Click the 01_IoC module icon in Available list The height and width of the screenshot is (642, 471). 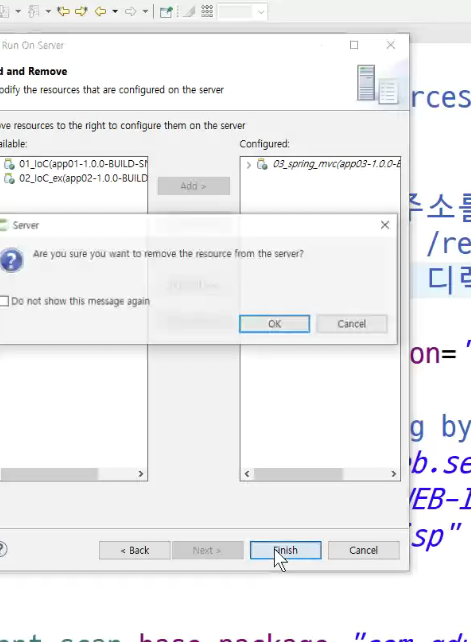tap(9, 164)
